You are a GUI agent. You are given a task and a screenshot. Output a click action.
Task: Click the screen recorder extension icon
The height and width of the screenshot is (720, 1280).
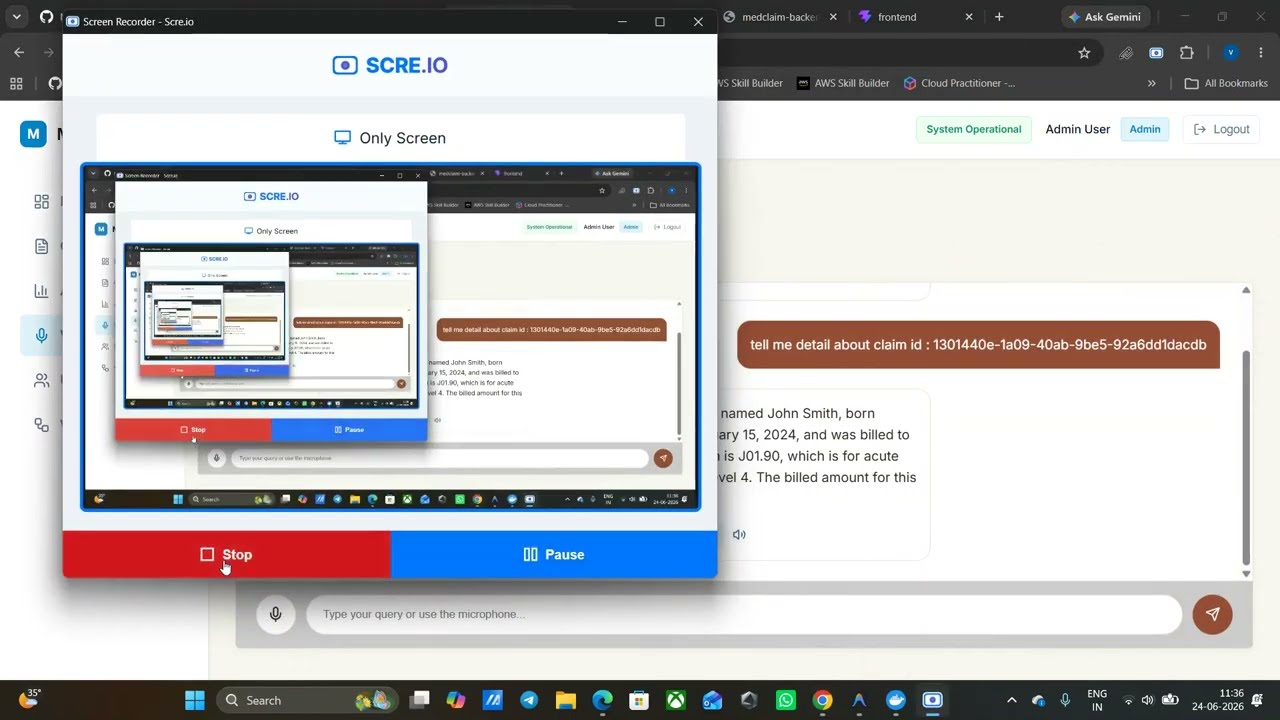pos(1156,53)
